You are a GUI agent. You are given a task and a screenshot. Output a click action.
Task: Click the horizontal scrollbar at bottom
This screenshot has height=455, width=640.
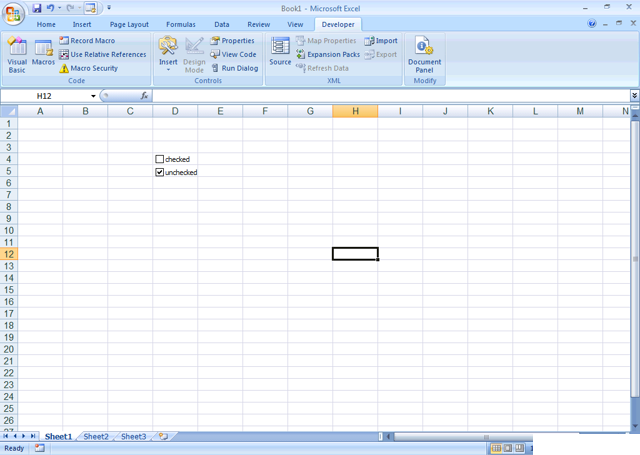(x=500, y=437)
